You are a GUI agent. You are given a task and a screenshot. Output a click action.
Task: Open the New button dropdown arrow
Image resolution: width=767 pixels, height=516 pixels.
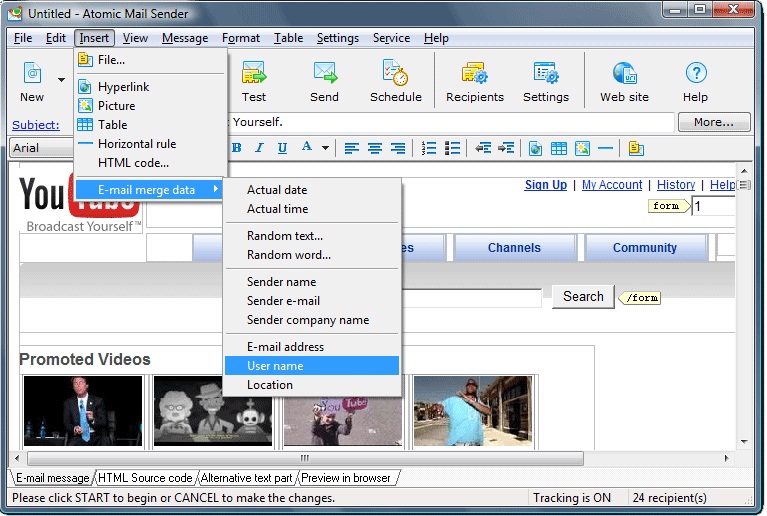[x=61, y=79]
